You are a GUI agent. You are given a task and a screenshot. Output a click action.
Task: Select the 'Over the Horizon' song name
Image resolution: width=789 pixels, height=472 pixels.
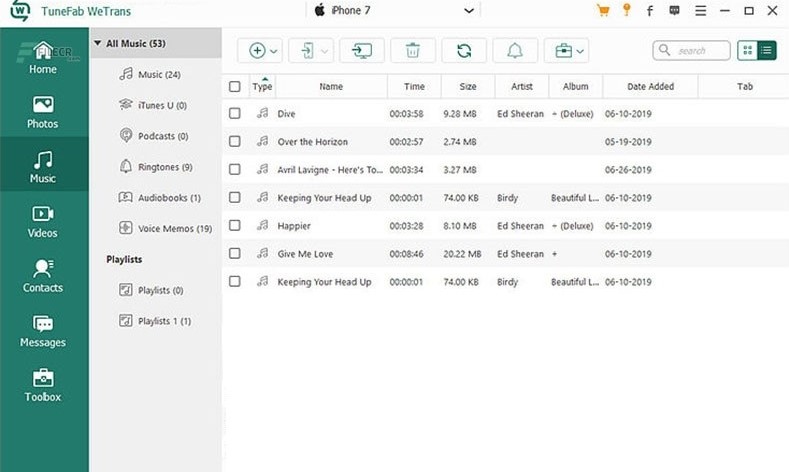pos(312,142)
